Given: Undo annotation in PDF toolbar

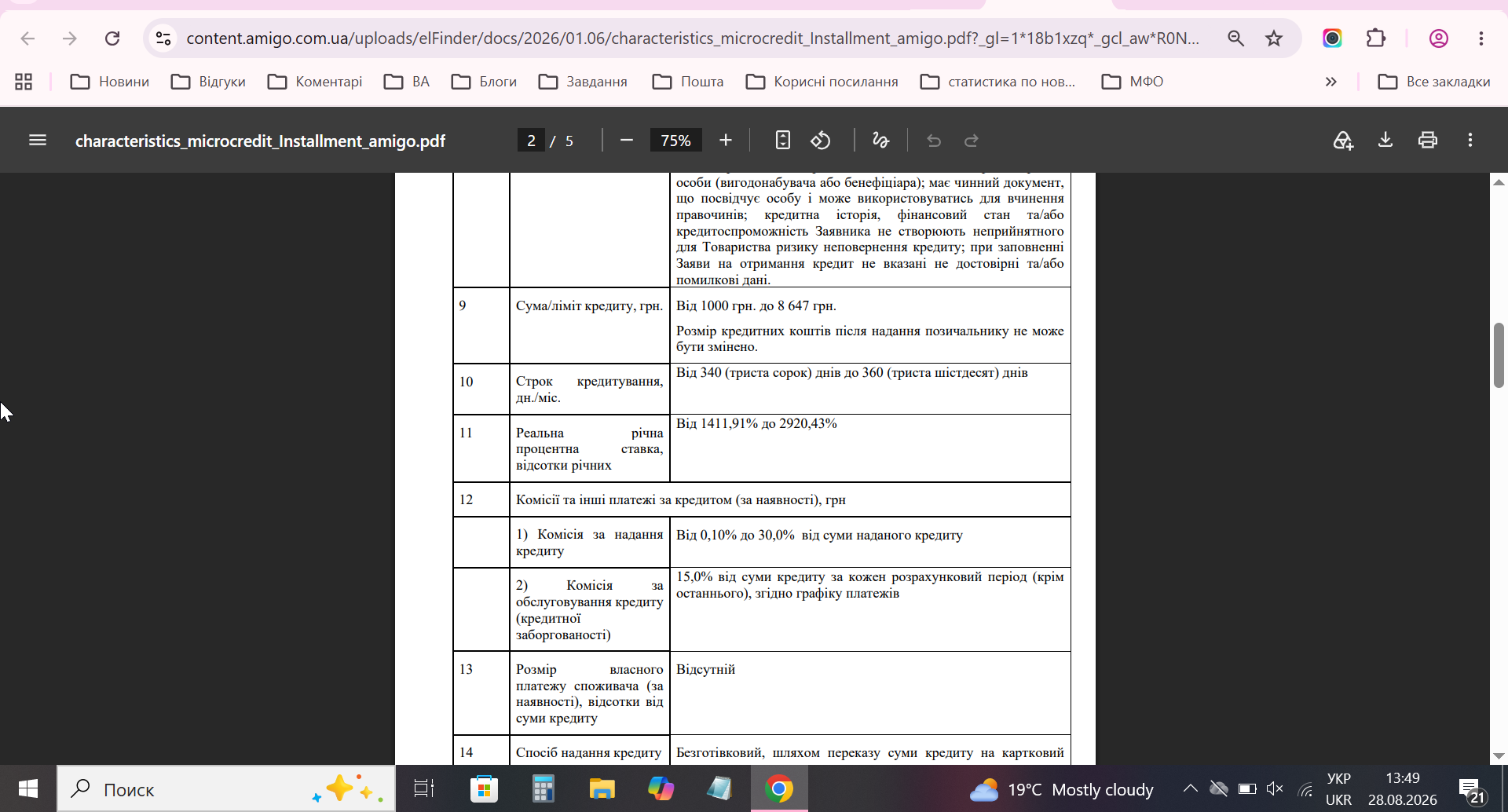Looking at the screenshot, I should click(x=934, y=141).
